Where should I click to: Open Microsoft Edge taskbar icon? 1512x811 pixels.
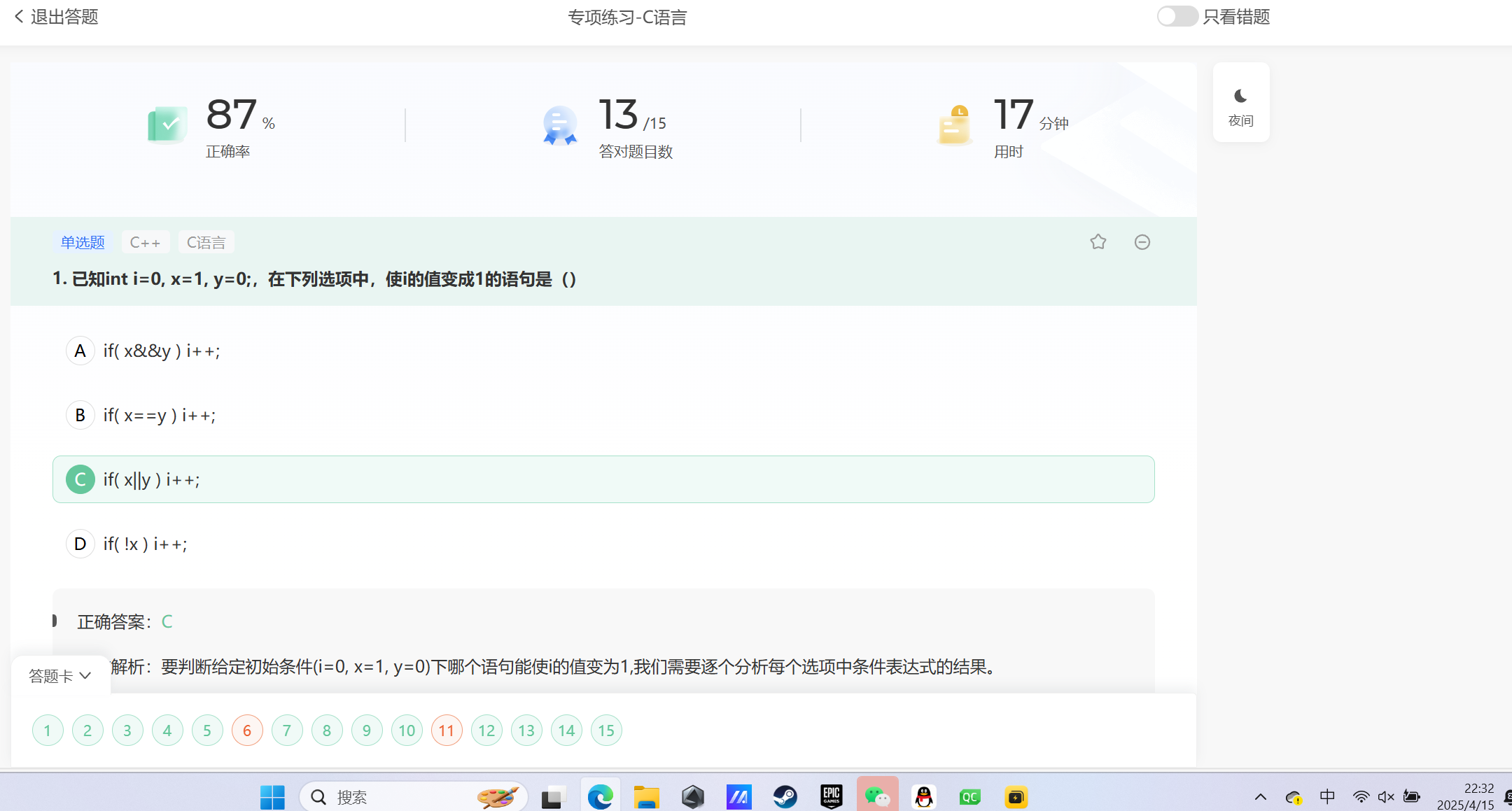coord(600,796)
